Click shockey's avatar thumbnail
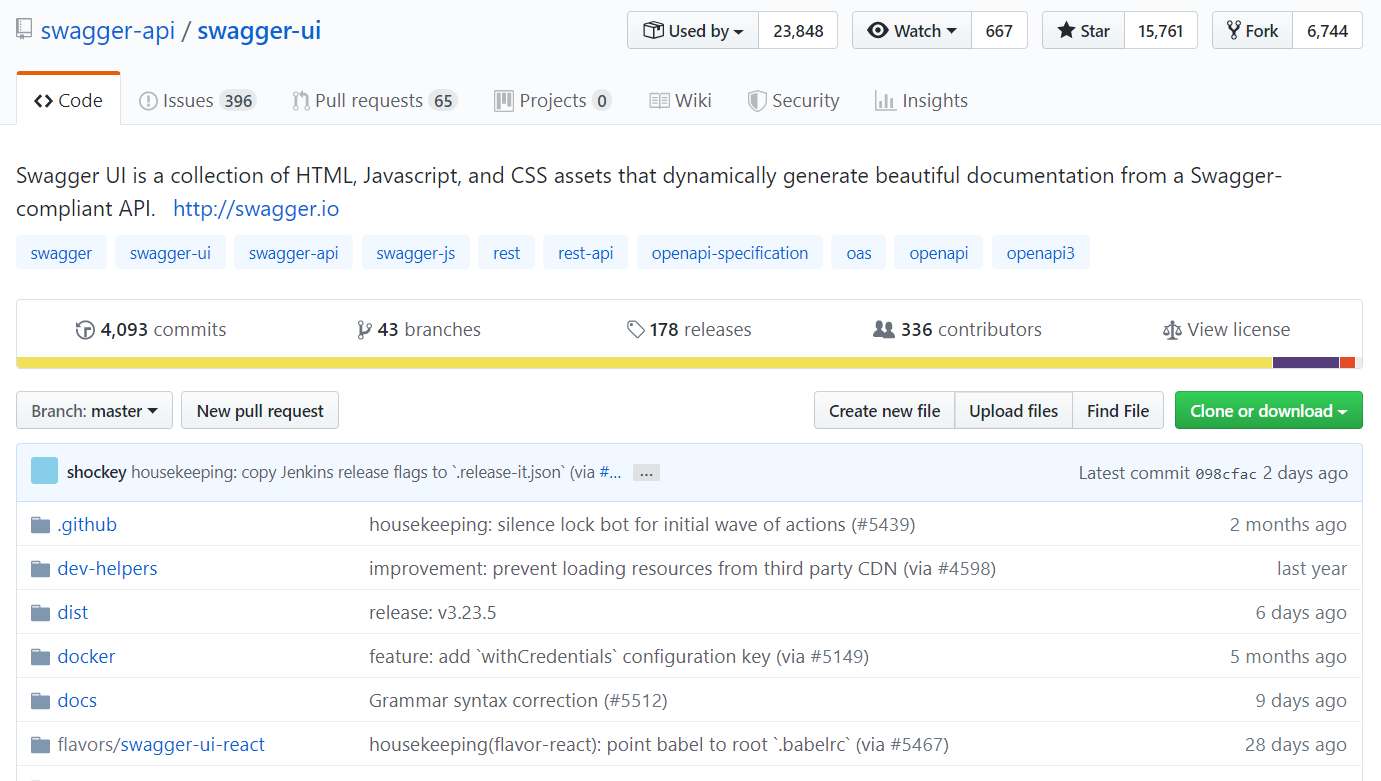Viewport: 1381px width, 781px height. tap(44, 471)
